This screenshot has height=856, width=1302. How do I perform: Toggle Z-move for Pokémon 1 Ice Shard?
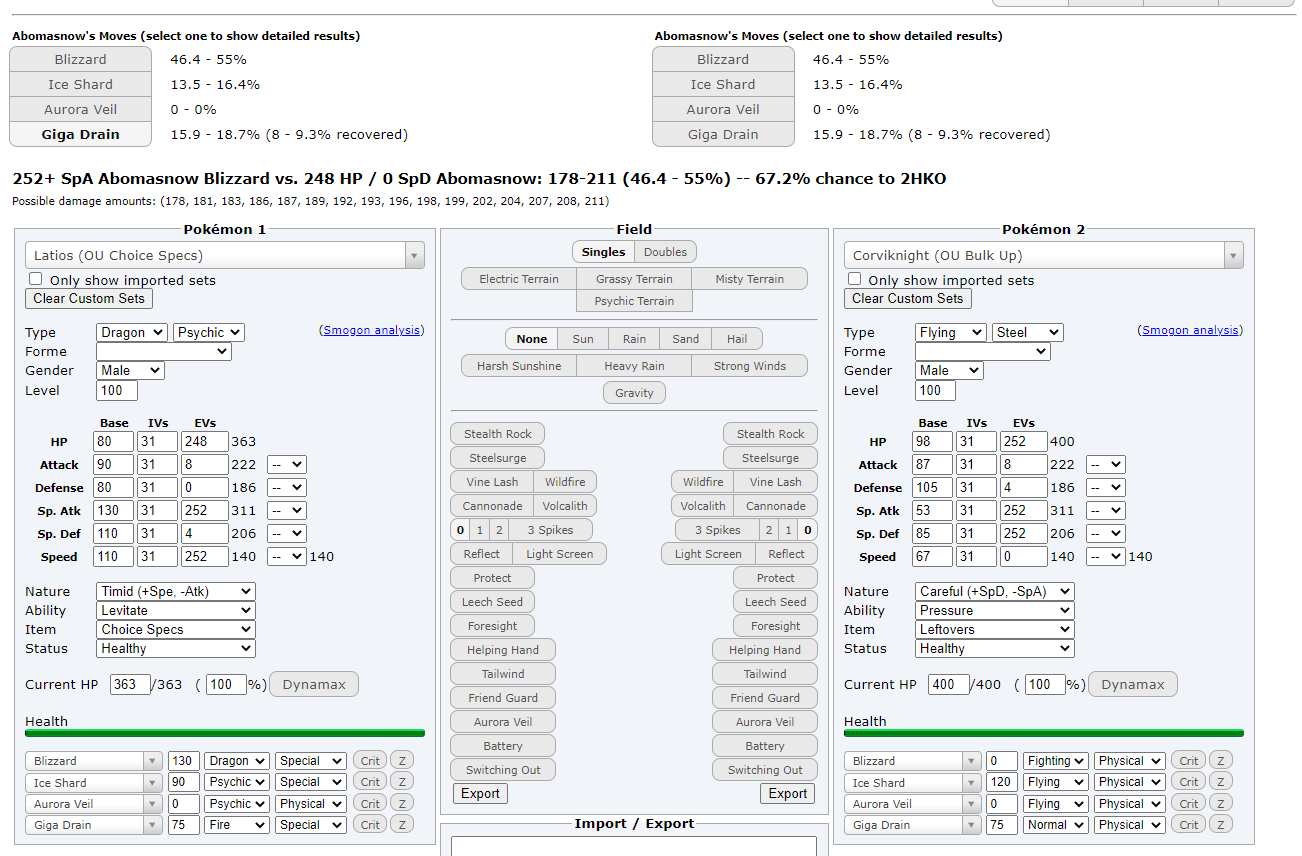[402, 782]
